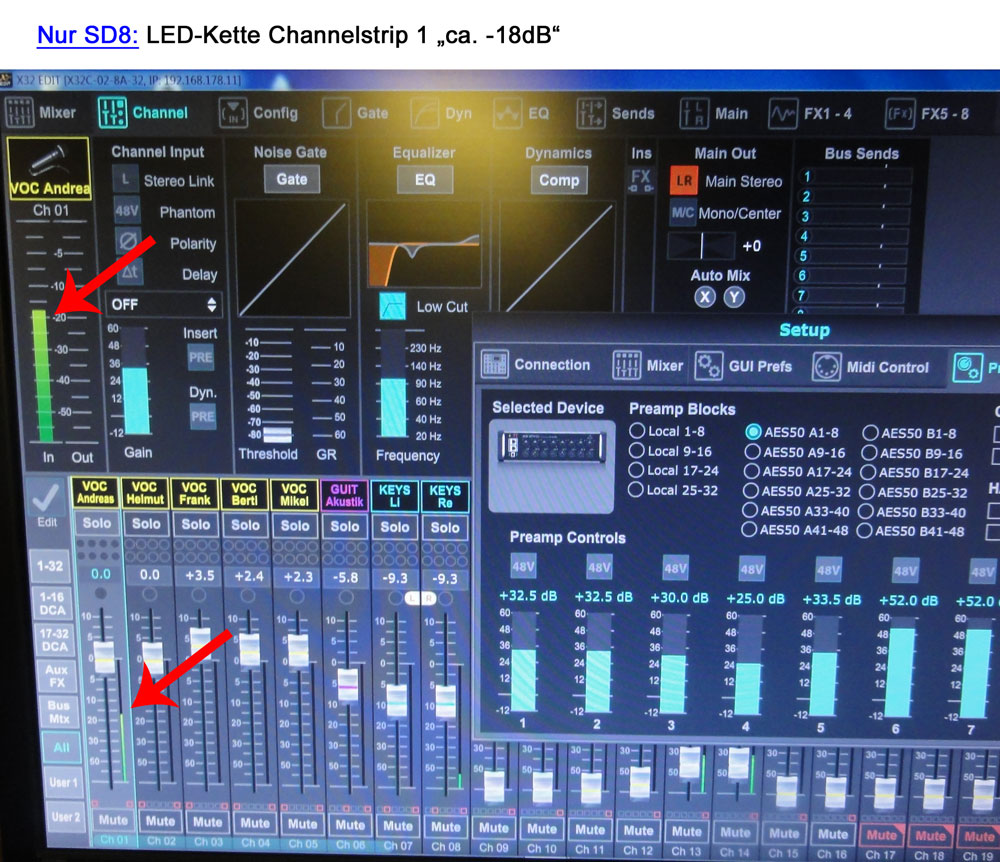Select the All bank view

pyautogui.click(x=61, y=747)
